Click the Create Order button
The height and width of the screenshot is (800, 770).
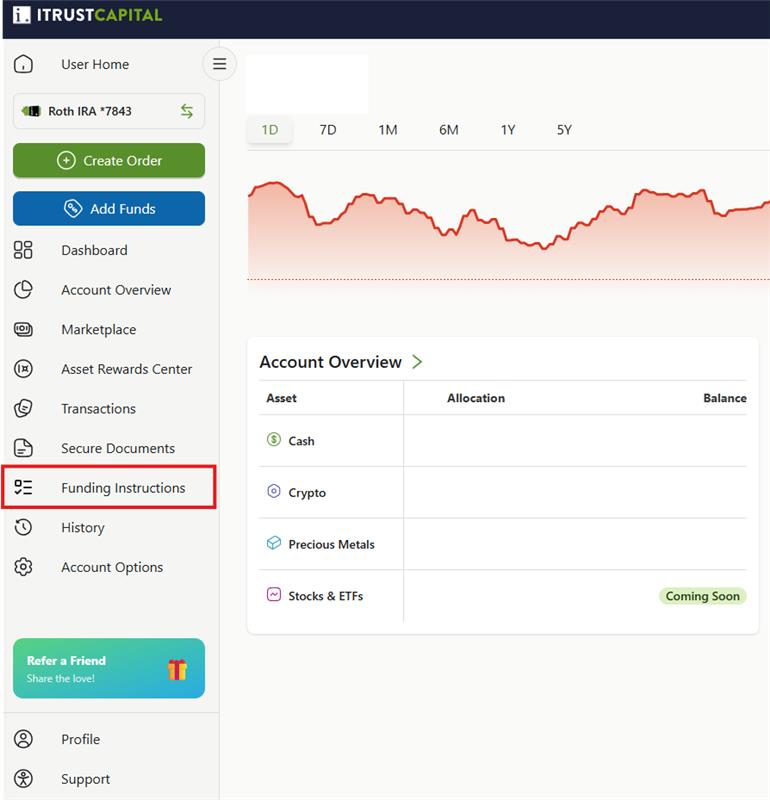pyautogui.click(x=109, y=160)
